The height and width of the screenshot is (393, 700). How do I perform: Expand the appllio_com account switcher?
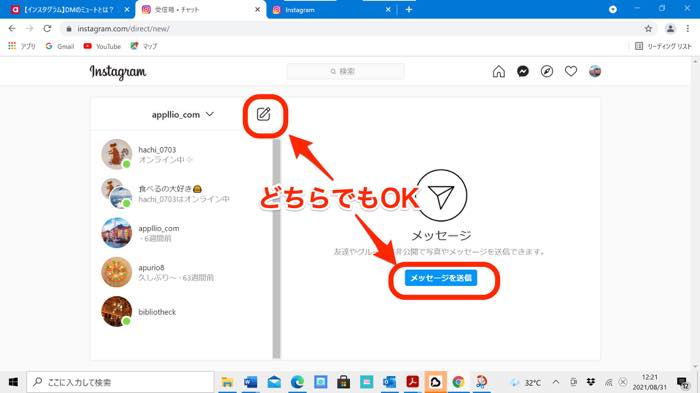[x=183, y=115]
